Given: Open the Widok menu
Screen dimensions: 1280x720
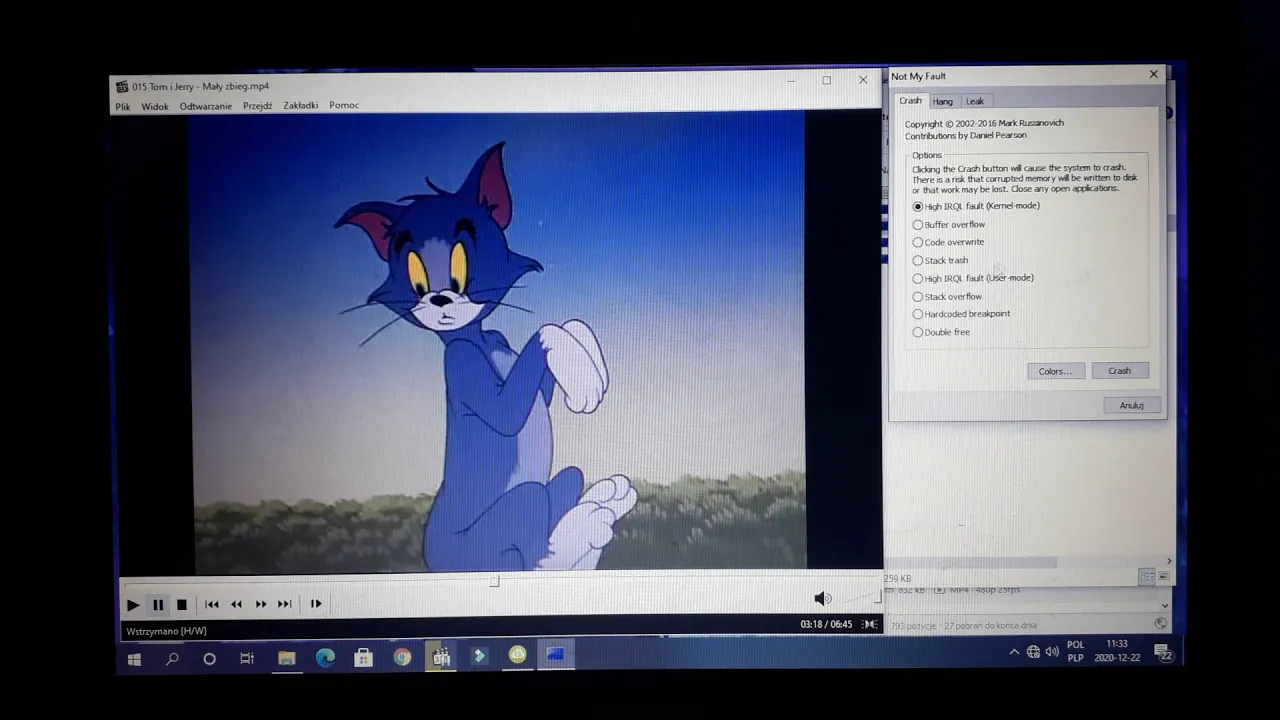Looking at the screenshot, I should 155,106.
